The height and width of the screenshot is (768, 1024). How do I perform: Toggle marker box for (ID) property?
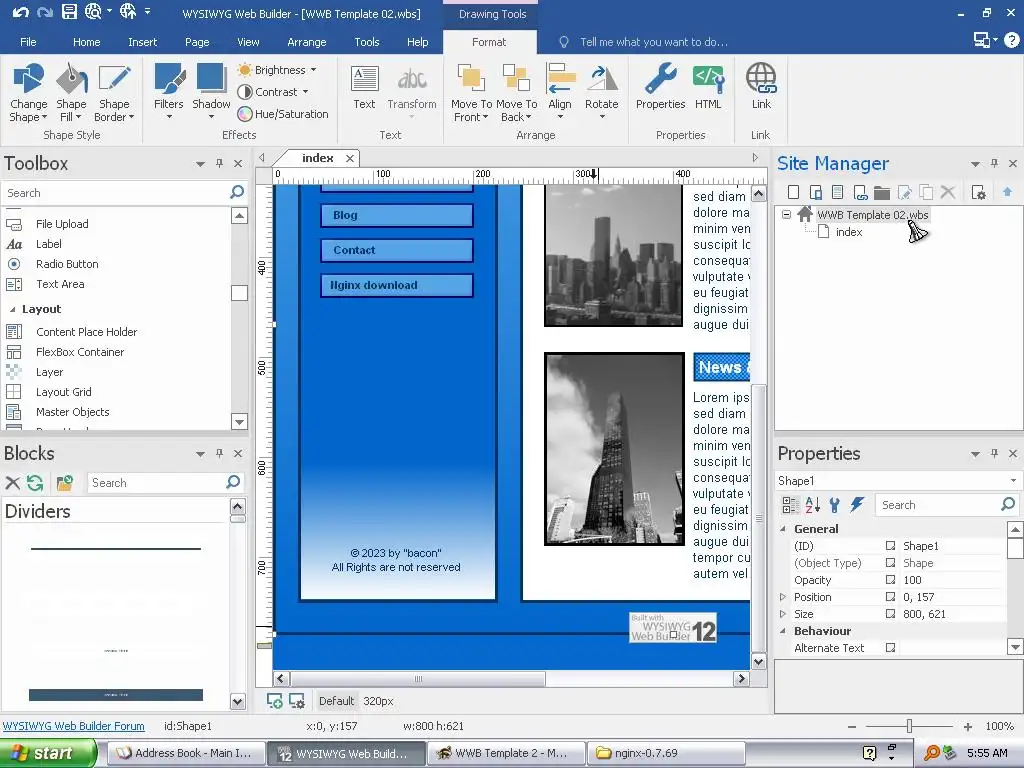890,545
